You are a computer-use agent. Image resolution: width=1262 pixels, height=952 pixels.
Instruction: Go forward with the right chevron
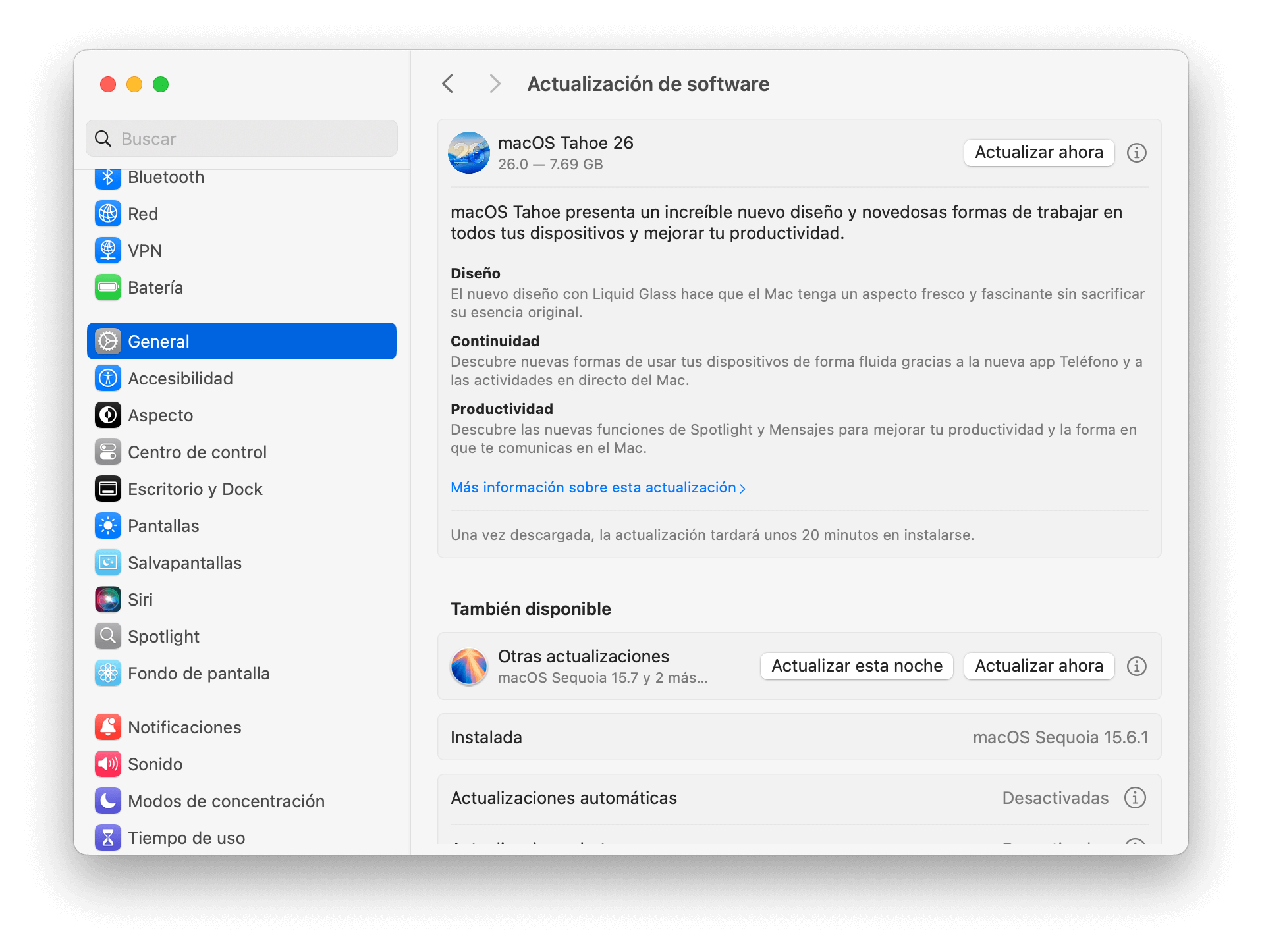[x=495, y=84]
